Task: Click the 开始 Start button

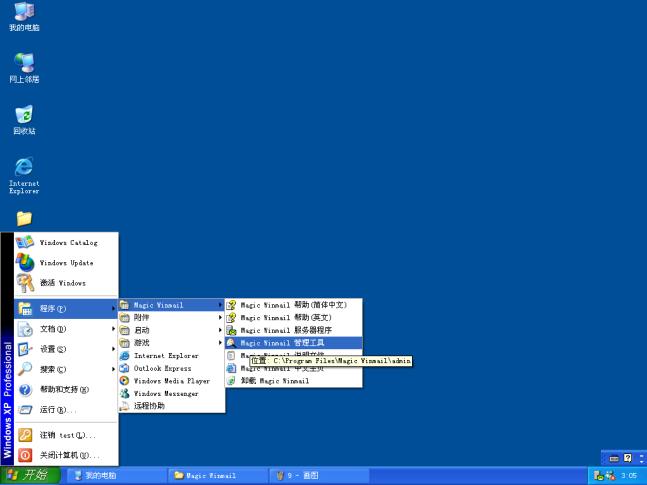Action: pyautogui.click(x=29, y=475)
